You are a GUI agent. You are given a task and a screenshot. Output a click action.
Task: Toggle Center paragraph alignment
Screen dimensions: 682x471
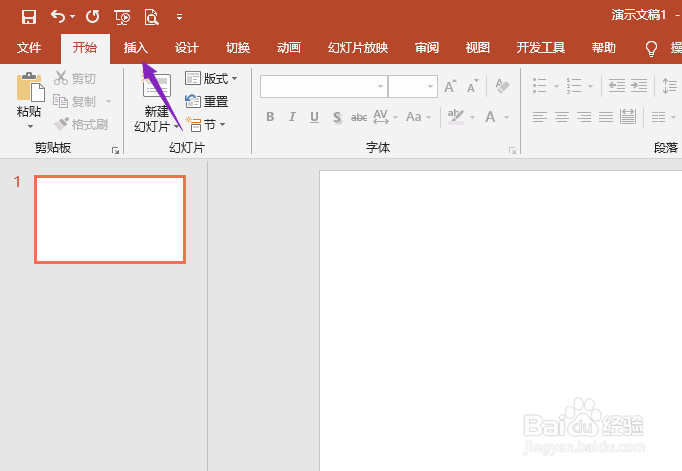[x=562, y=117]
